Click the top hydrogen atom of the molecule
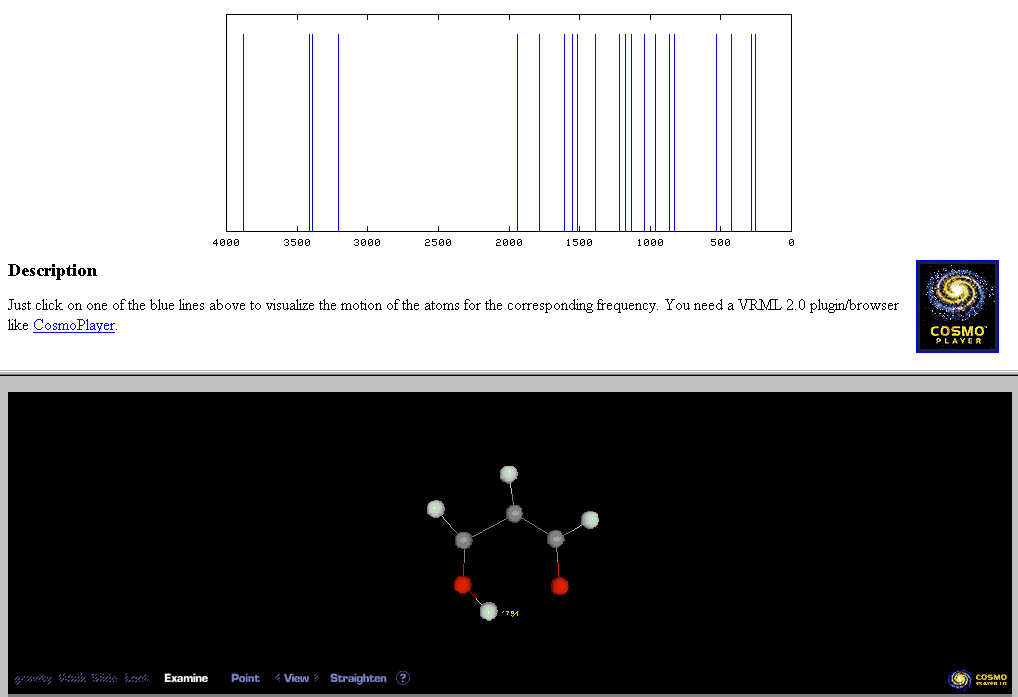Viewport: 1018px width, 697px height. coord(509,474)
